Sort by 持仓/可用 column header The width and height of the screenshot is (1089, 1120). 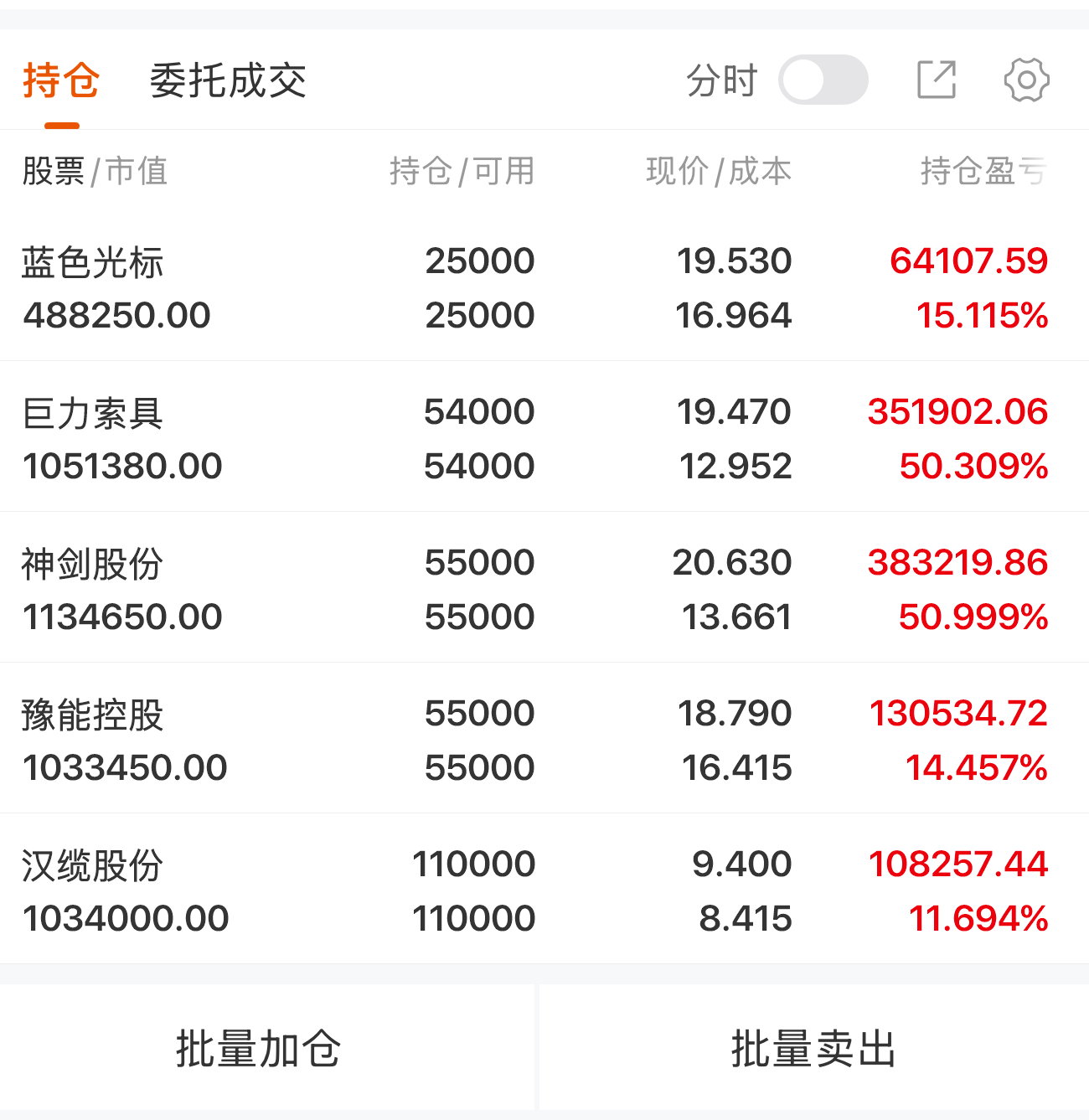point(462,171)
